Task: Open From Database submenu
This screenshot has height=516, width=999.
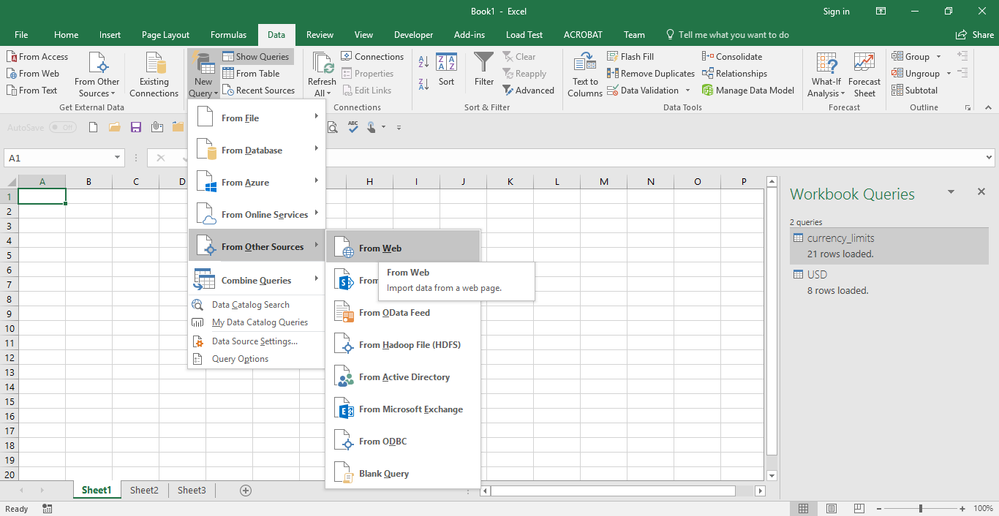Action: pyautogui.click(x=257, y=150)
